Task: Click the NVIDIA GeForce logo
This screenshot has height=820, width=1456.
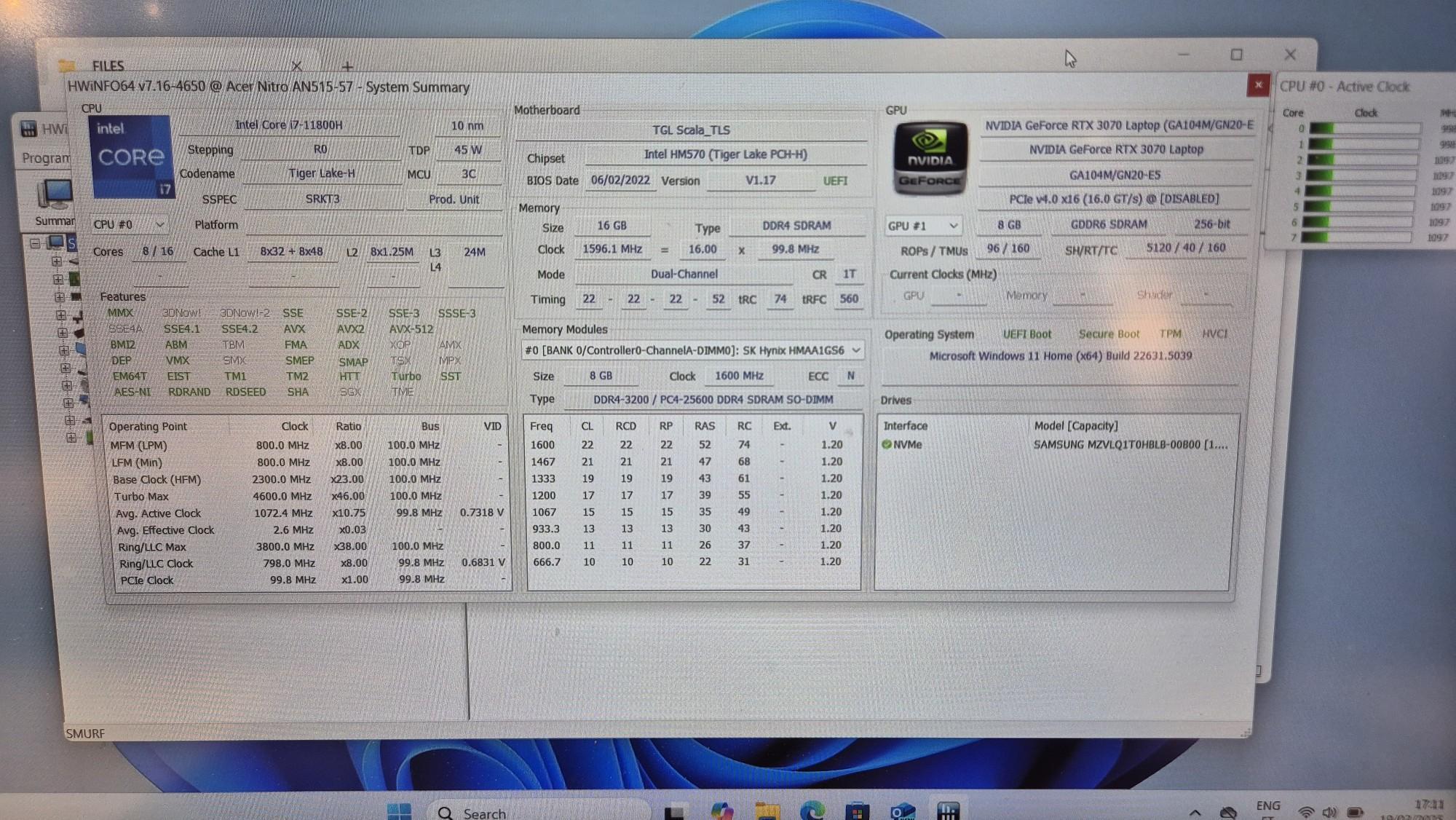Action: pos(930,159)
